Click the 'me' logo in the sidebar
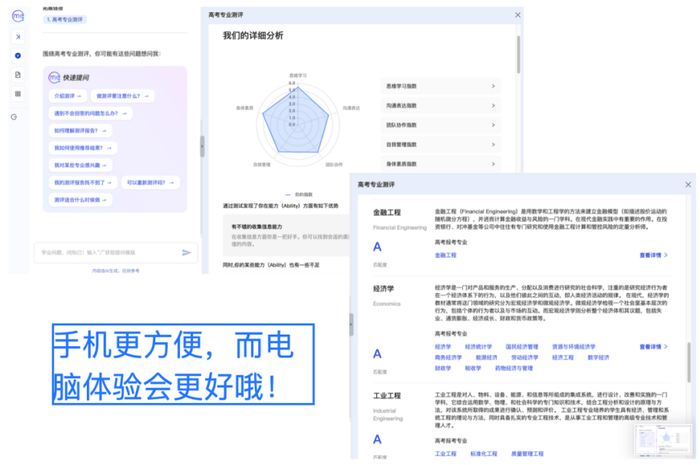The image size is (700, 465). [x=18, y=17]
